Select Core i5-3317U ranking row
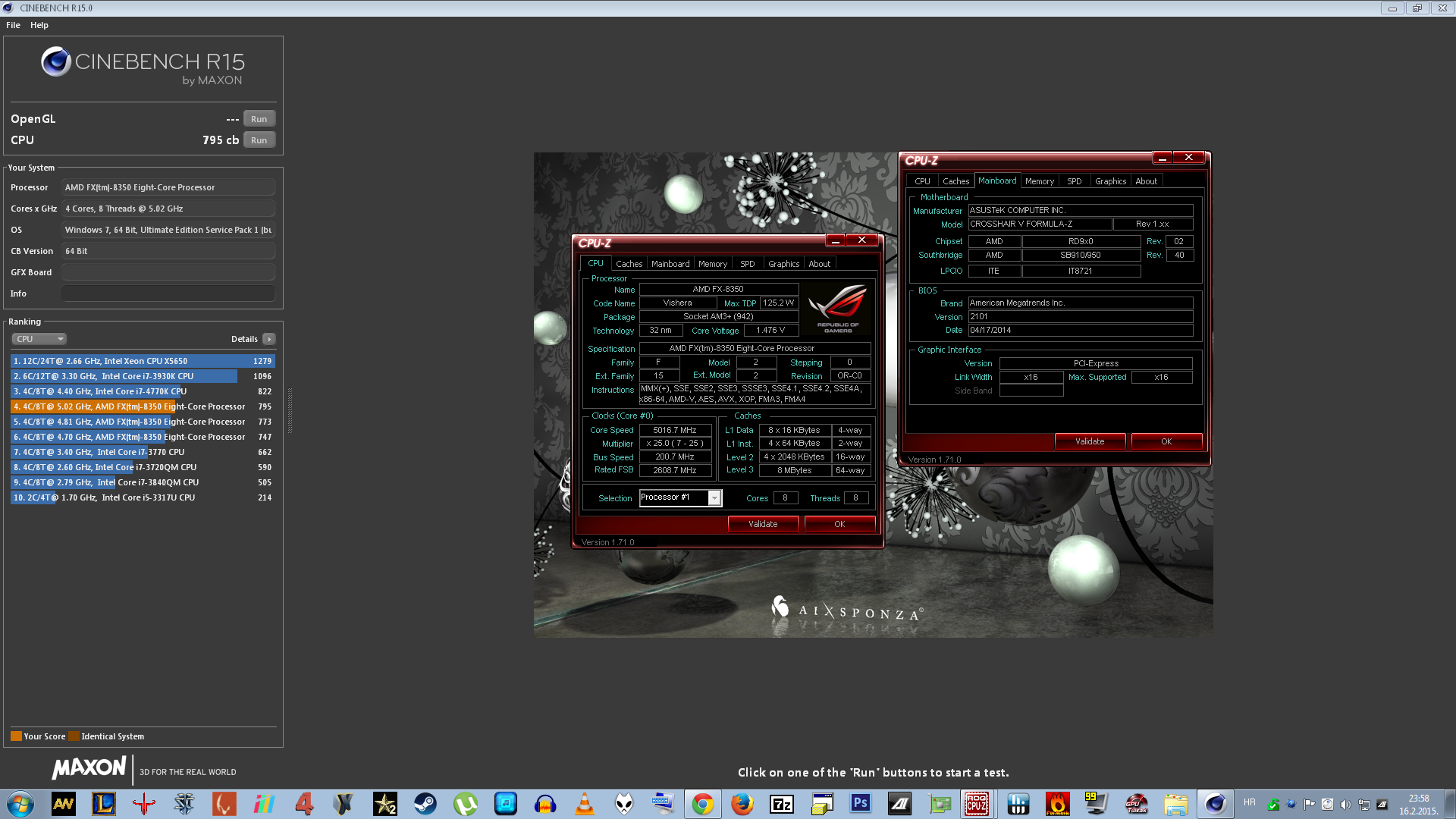The height and width of the screenshot is (819, 1456). (x=143, y=497)
